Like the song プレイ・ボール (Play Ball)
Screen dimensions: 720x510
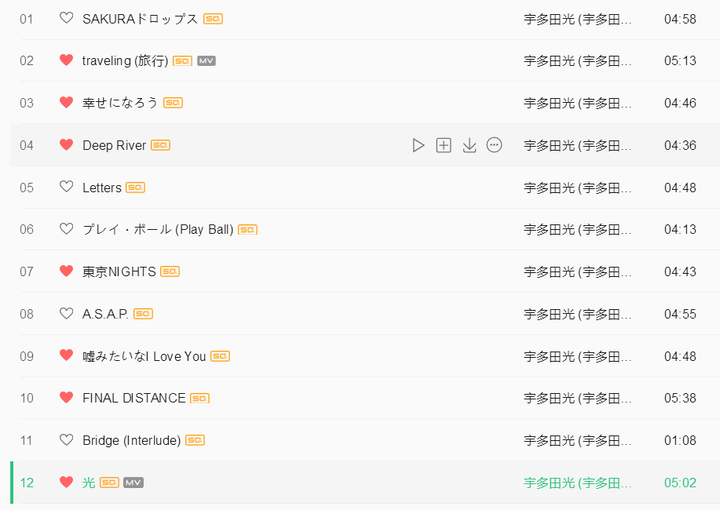click(x=67, y=229)
